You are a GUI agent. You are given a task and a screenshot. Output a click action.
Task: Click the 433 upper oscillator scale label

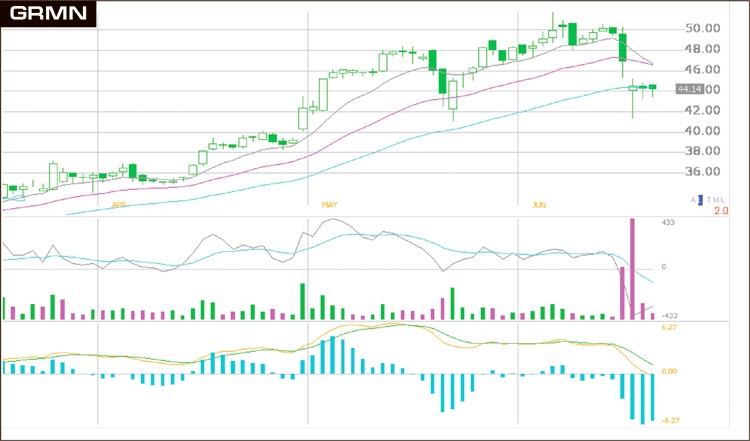coord(669,223)
